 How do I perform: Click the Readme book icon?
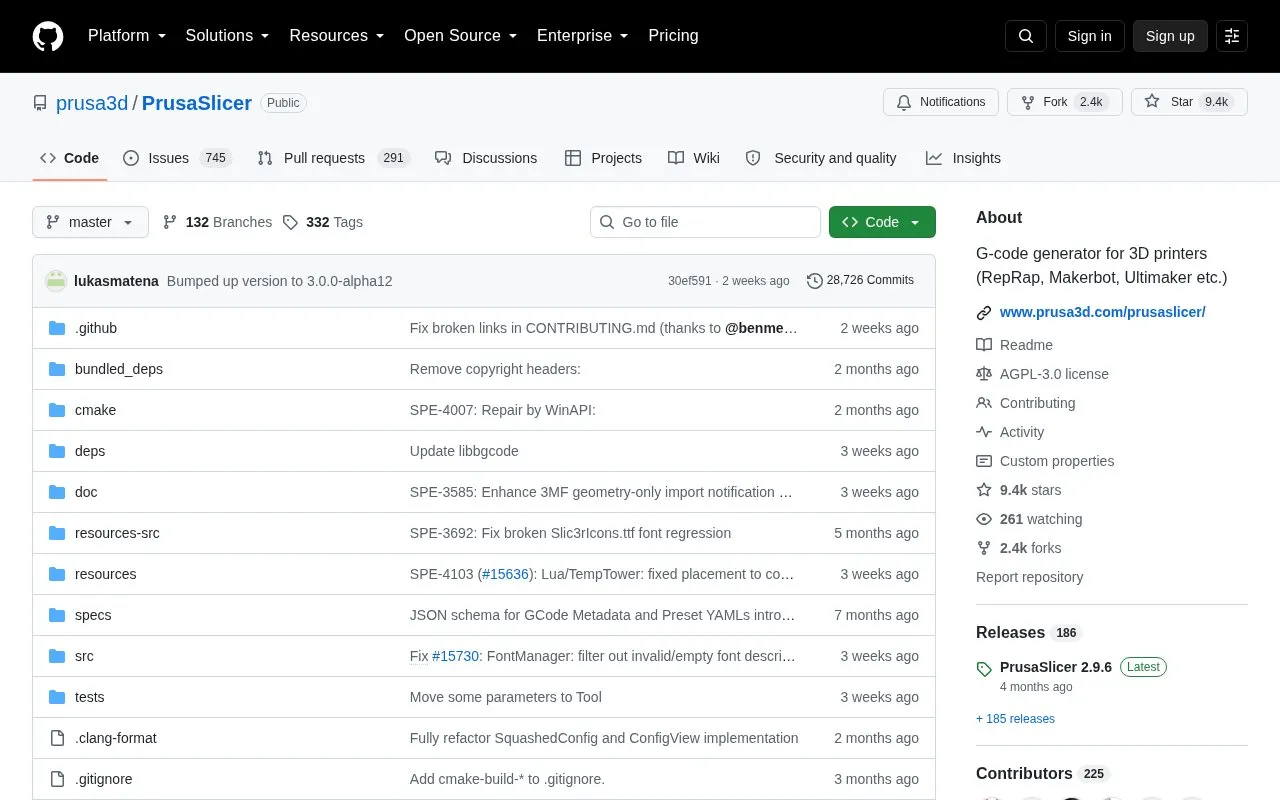click(x=984, y=345)
